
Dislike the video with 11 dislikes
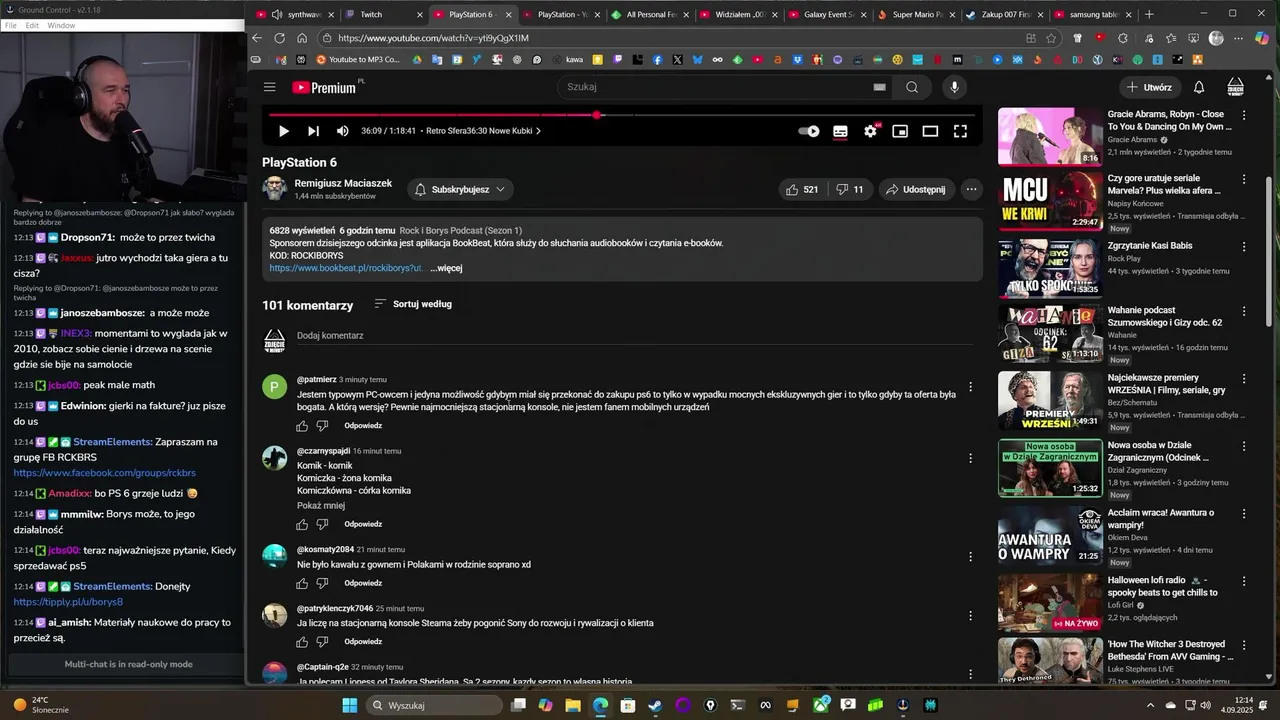[850, 189]
